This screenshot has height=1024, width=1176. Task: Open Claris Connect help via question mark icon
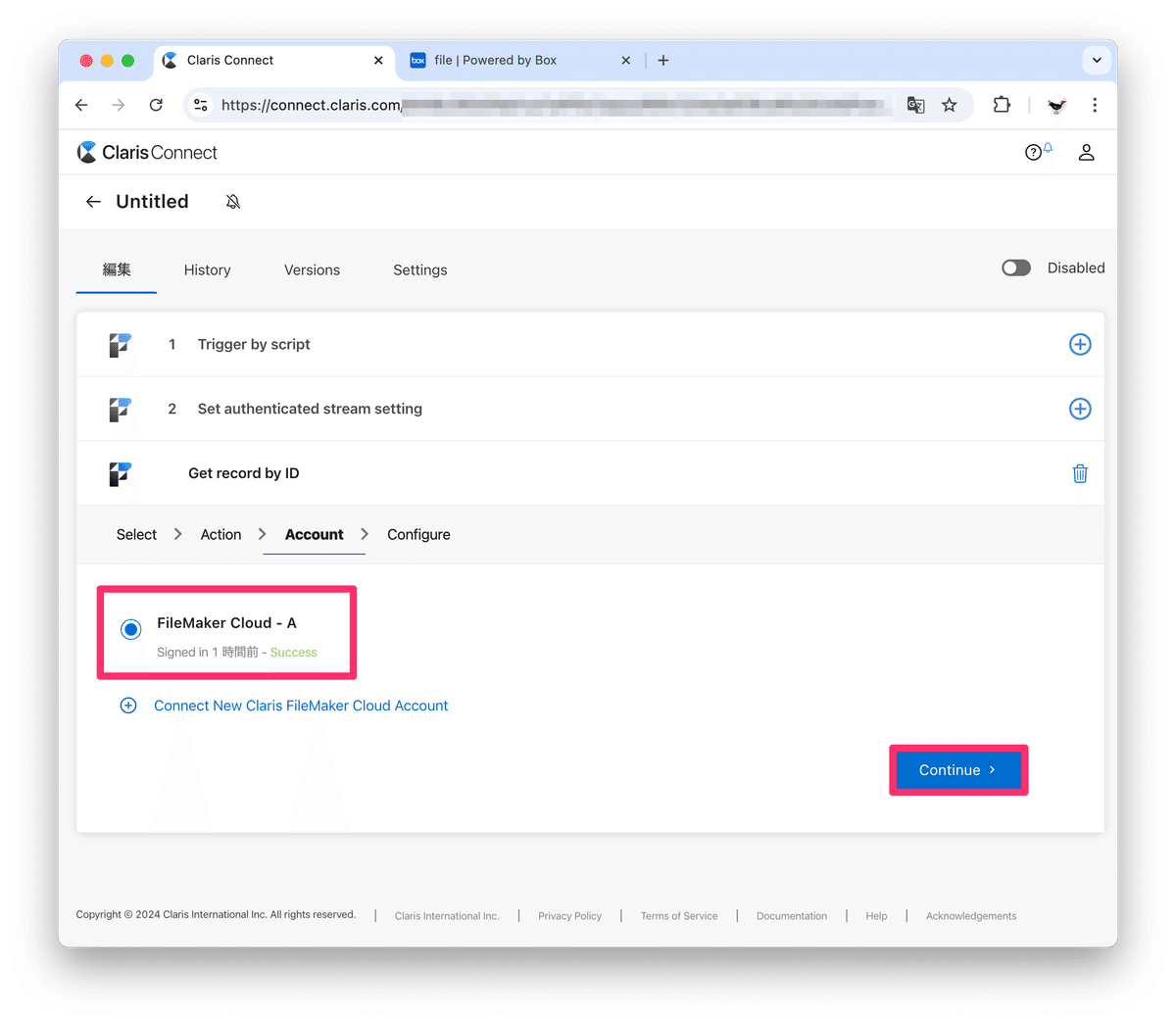1034,152
